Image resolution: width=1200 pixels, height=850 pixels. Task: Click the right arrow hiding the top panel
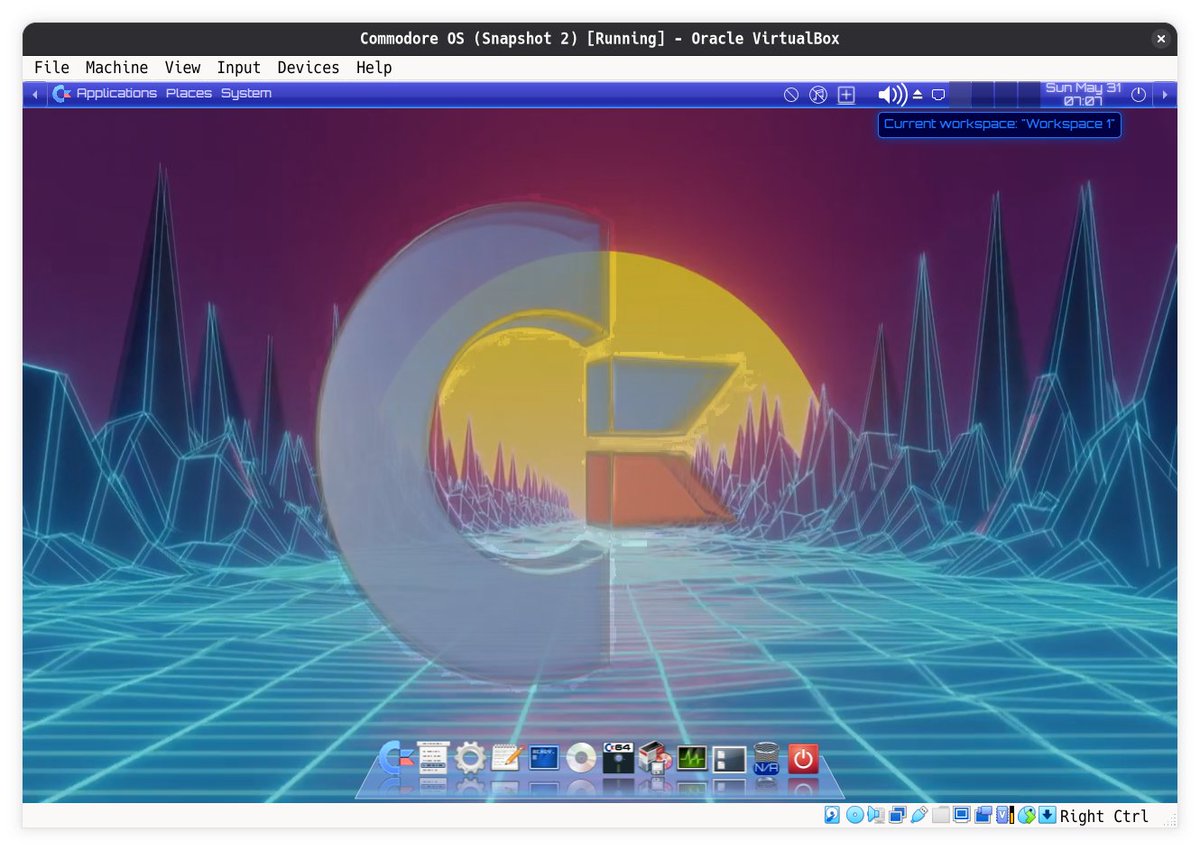1164,95
